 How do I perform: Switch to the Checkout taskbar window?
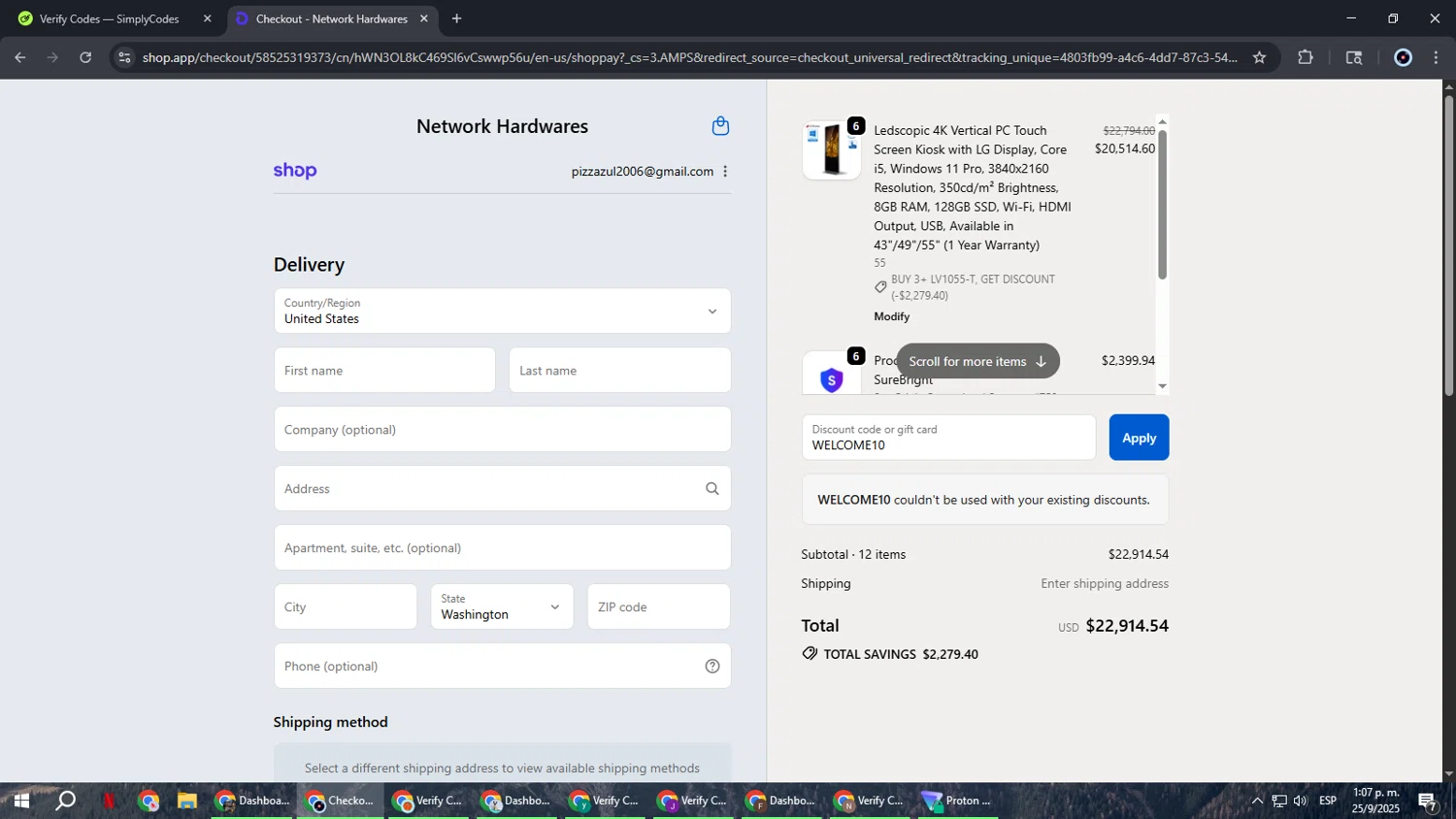click(341, 801)
